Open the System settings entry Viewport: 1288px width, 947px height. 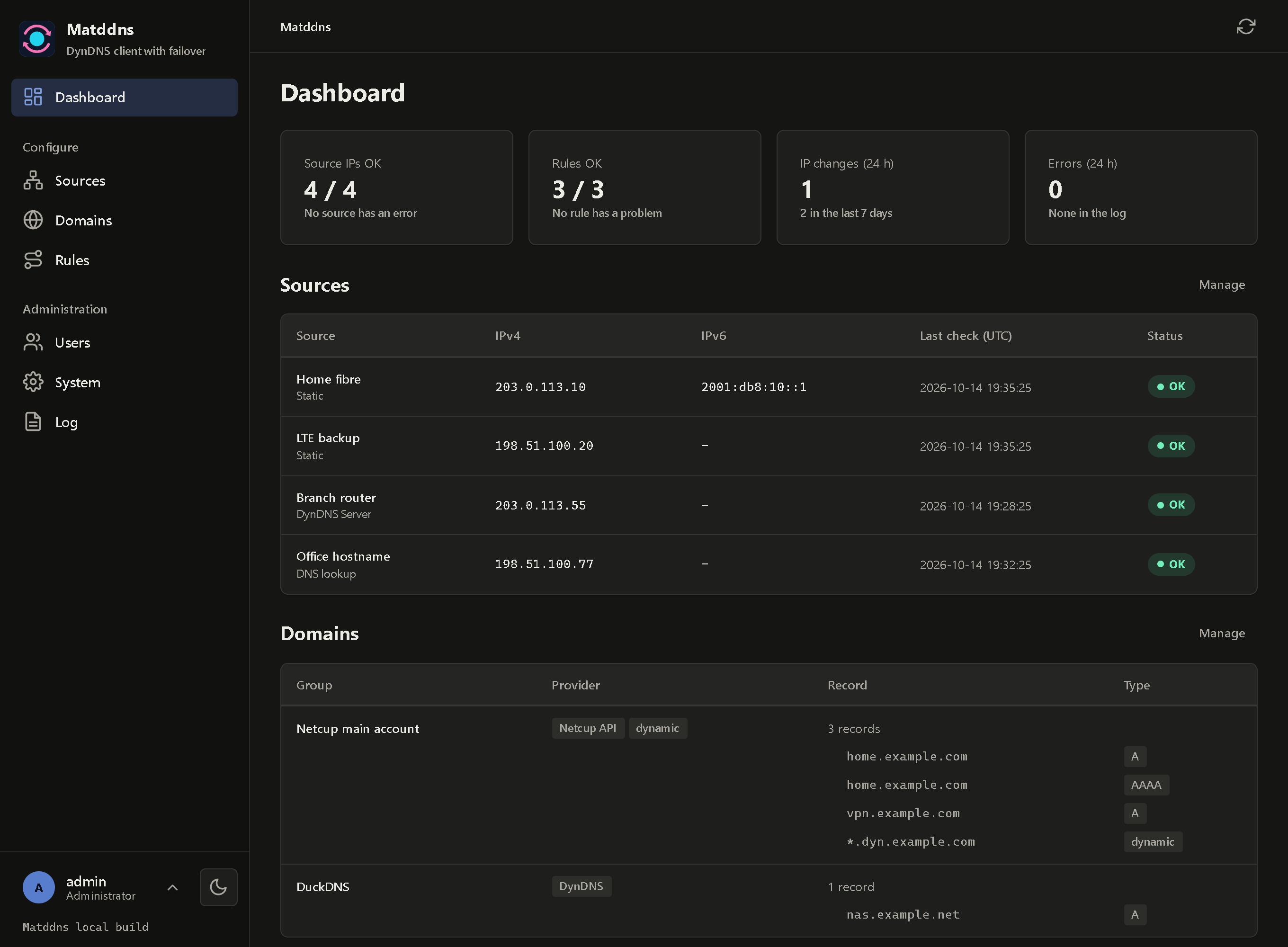(125, 383)
